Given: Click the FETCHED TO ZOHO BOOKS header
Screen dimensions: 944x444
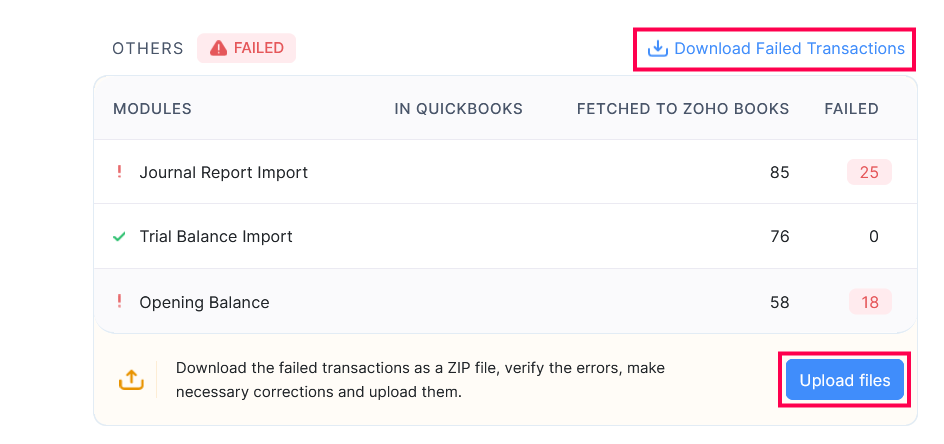Looking at the screenshot, I should tap(683, 108).
